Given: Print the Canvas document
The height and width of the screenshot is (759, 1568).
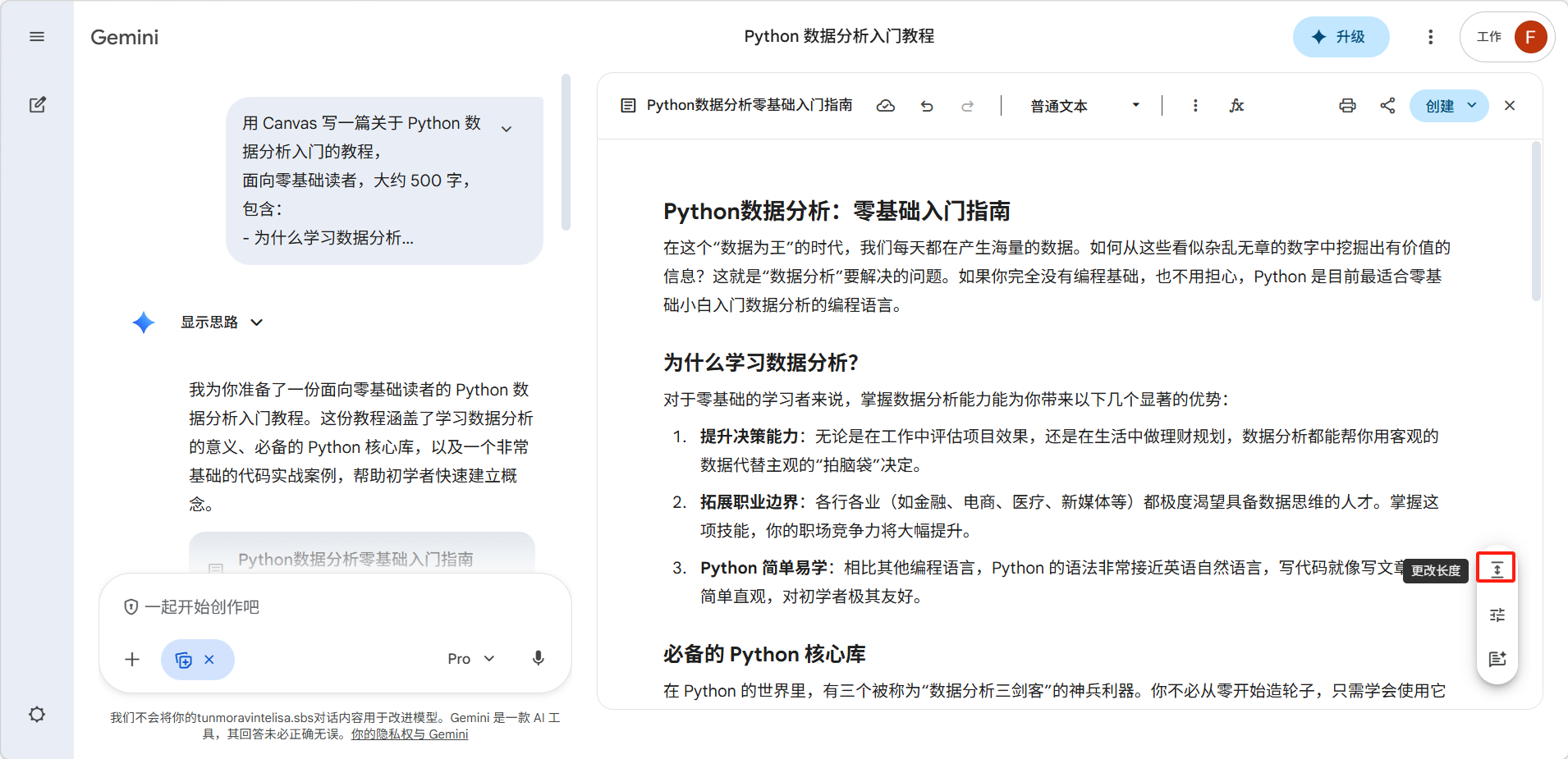Looking at the screenshot, I should click(x=1347, y=106).
